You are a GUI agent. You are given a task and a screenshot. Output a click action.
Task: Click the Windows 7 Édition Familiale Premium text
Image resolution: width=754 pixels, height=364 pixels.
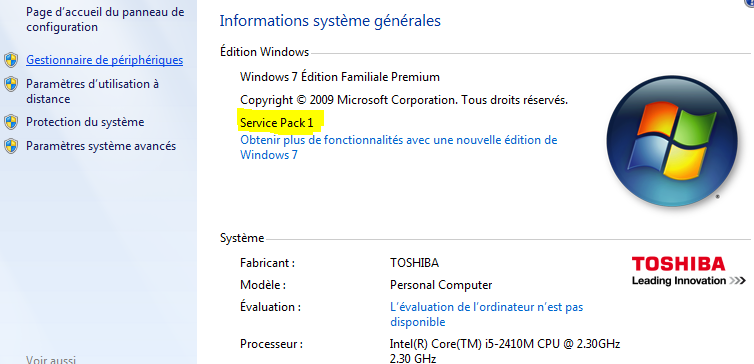pos(340,77)
